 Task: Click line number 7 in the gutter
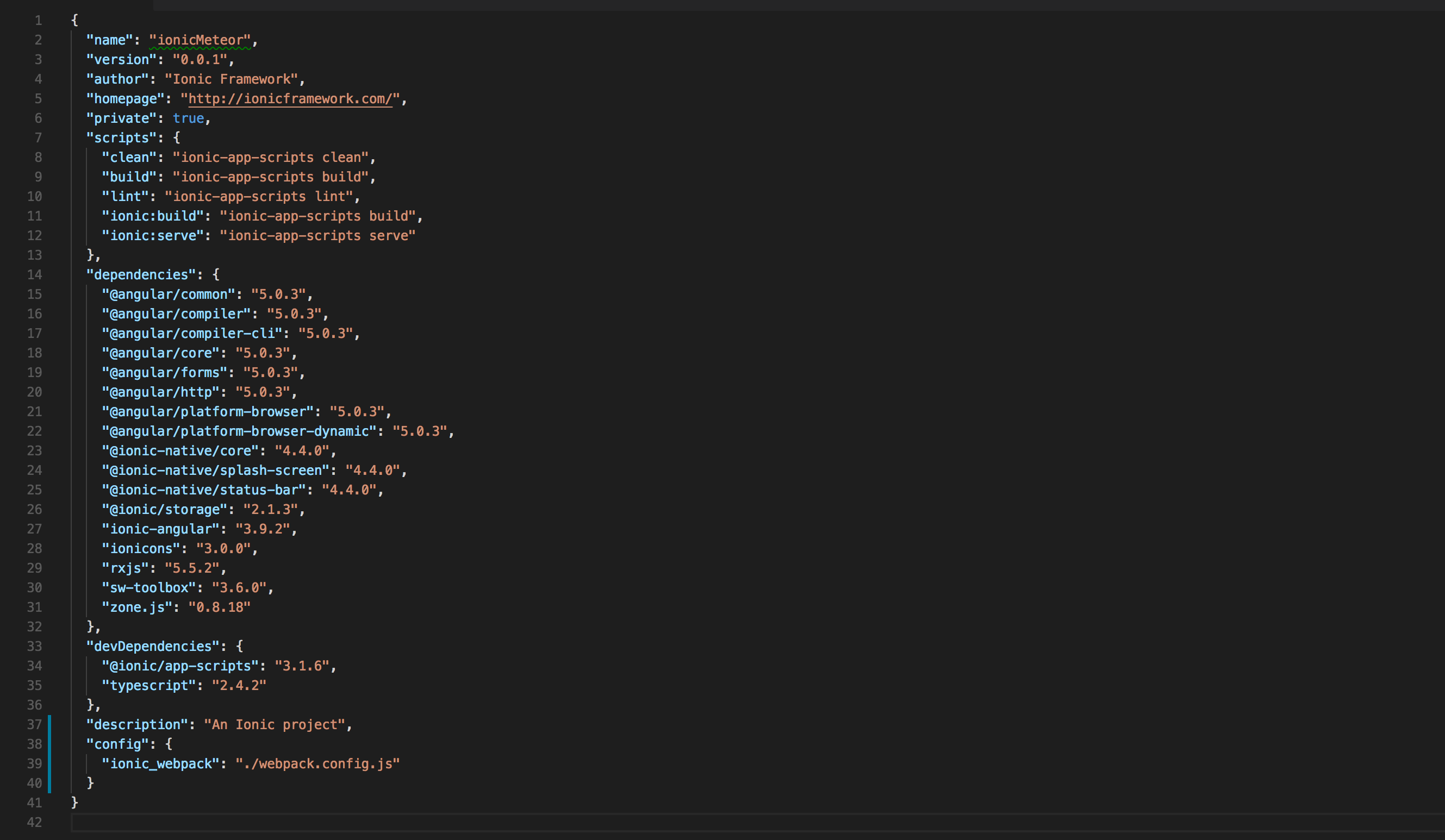(38, 137)
